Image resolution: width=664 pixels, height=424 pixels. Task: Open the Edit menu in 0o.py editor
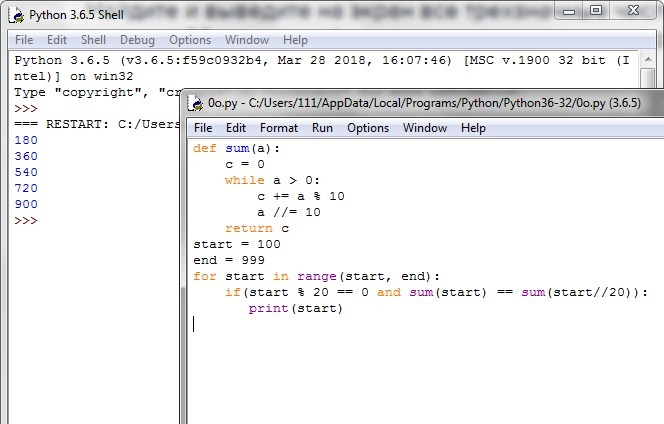click(x=236, y=128)
